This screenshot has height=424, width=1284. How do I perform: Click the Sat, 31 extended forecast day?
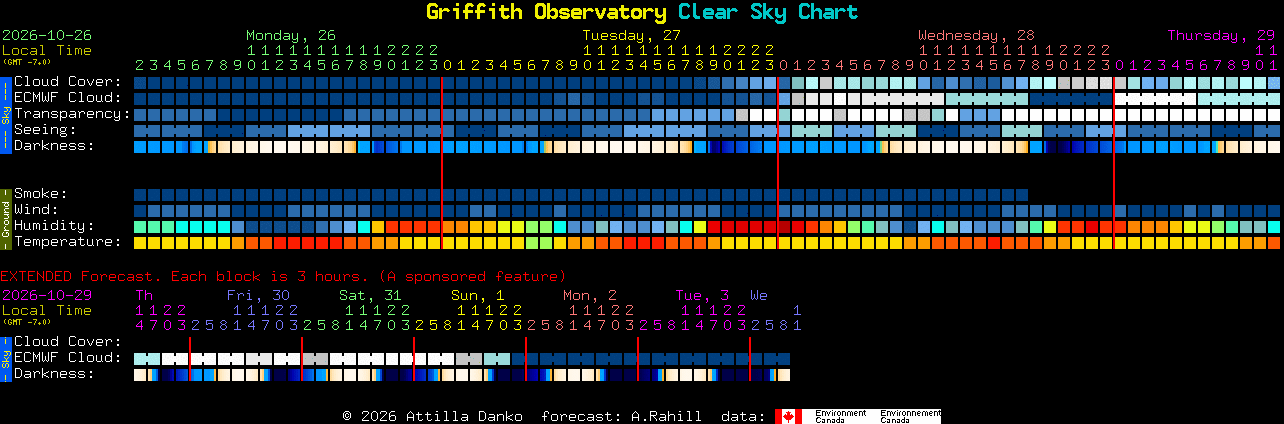[370, 295]
